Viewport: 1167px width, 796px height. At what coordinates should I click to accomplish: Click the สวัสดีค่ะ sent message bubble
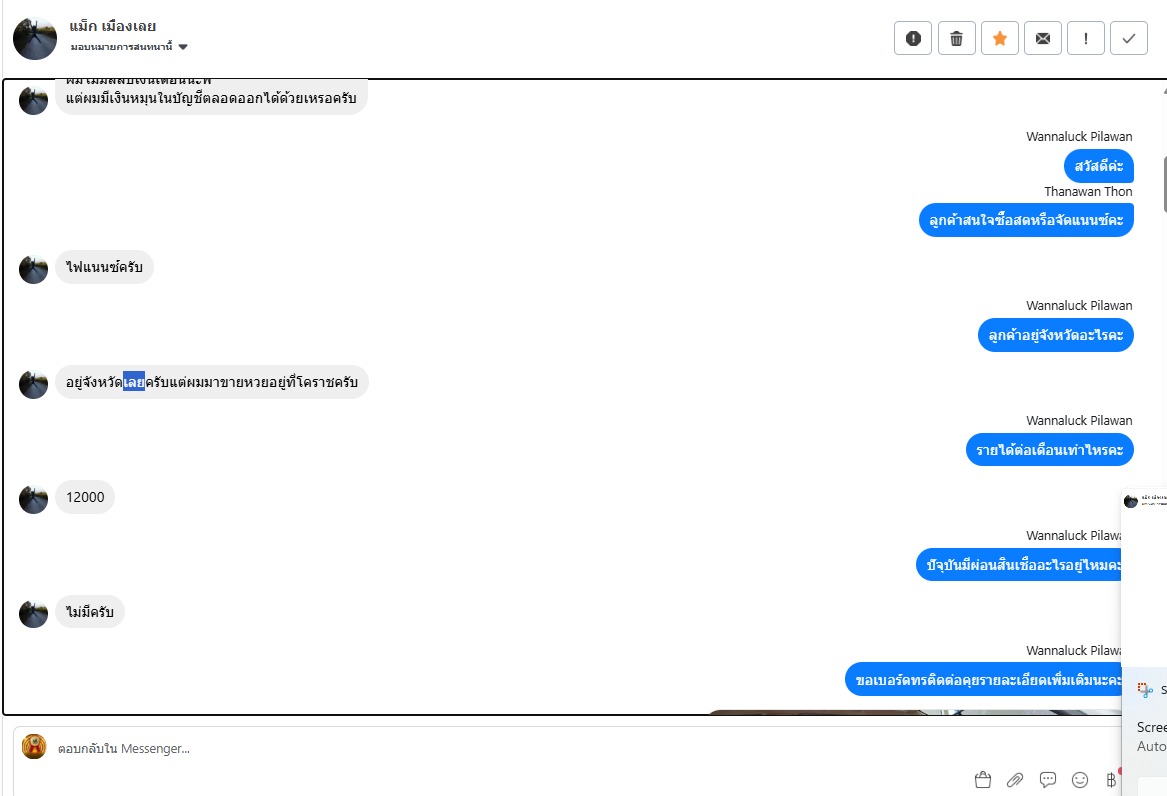[x=1099, y=166]
